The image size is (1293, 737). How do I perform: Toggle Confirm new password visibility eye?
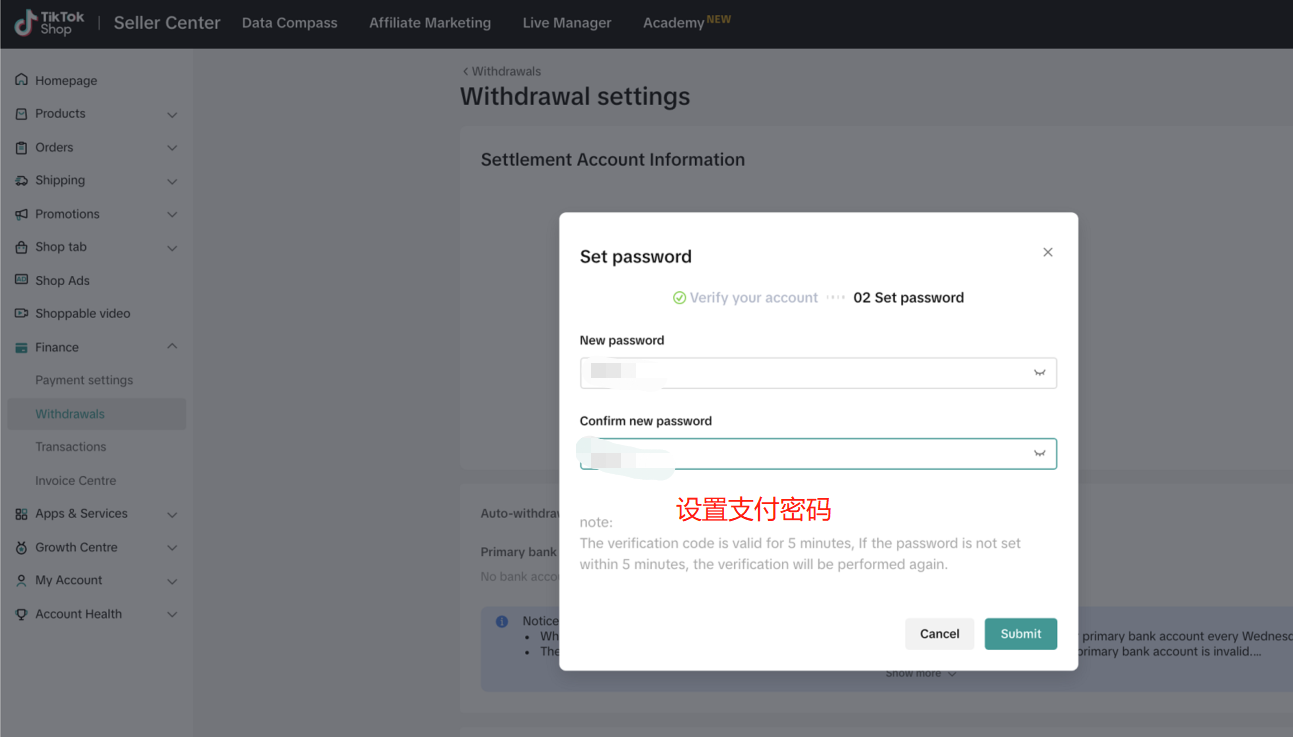(x=1039, y=454)
